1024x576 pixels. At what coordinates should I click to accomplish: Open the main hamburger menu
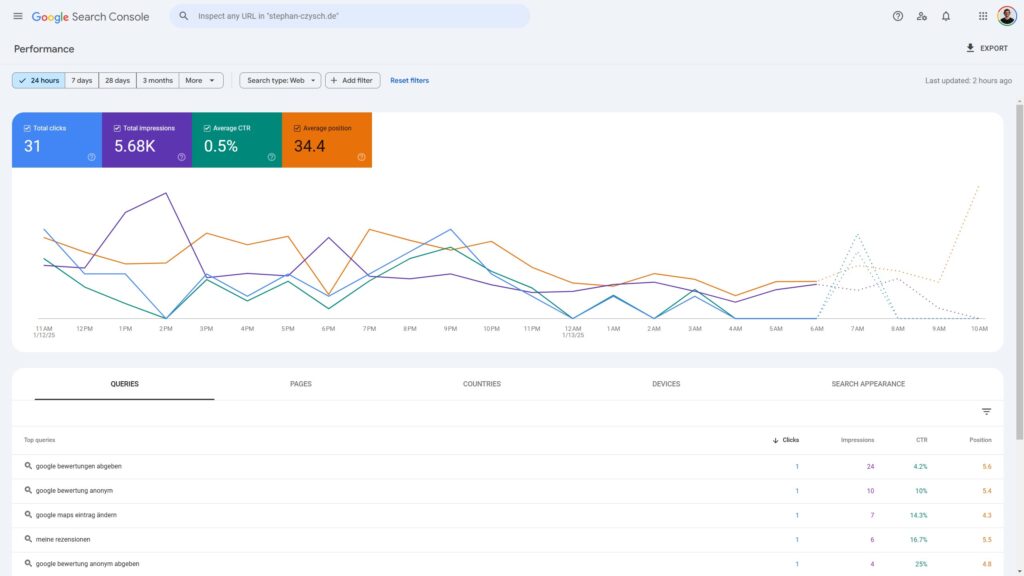(x=18, y=16)
